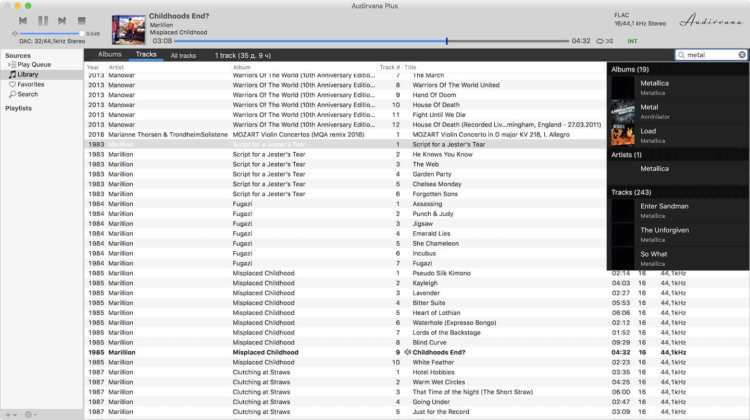The width and height of the screenshot is (750, 420).
Task: Select Play Queue in Sources
Action: click(34, 65)
